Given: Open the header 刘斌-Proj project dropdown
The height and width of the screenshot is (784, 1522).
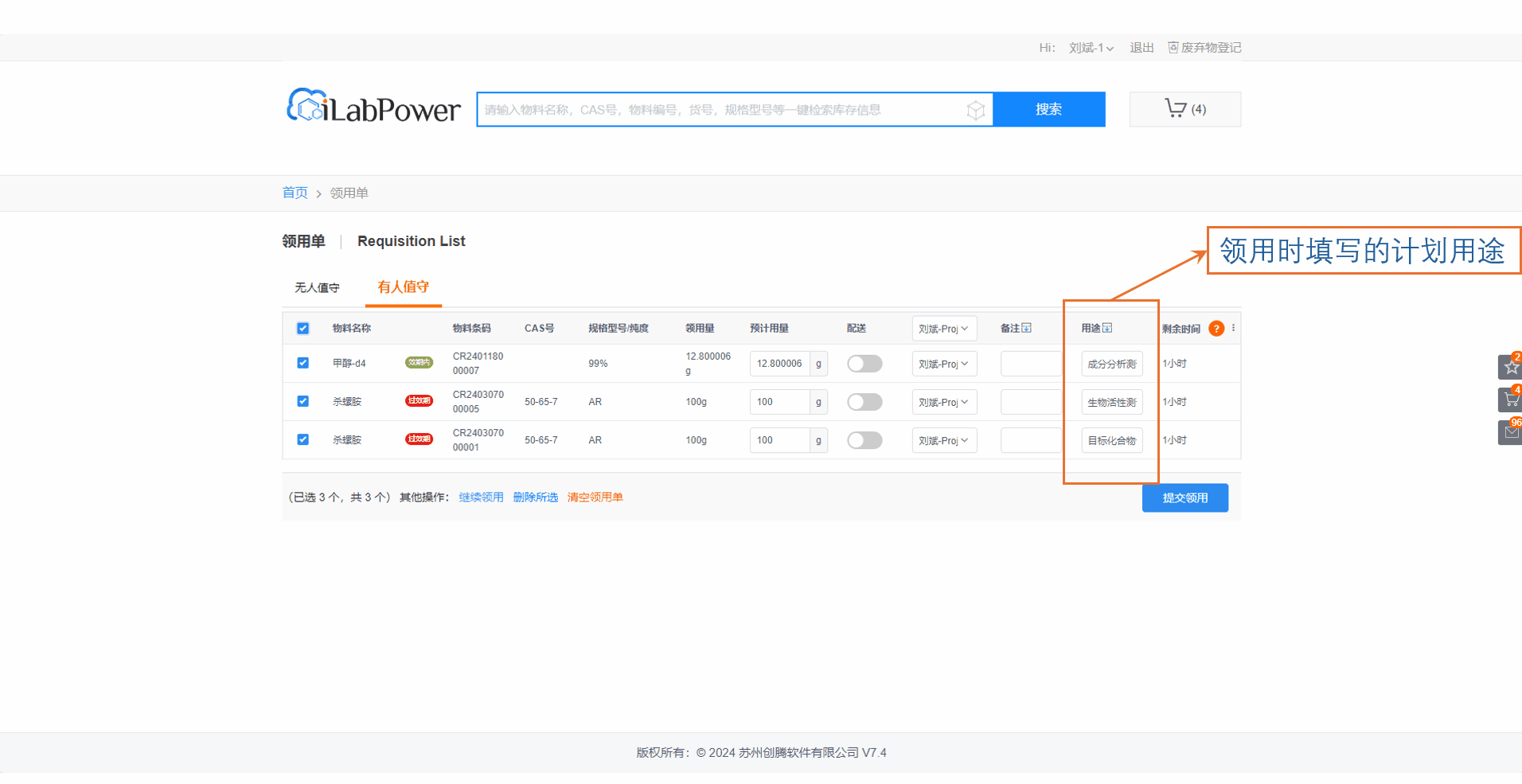Looking at the screenshot, I should tap(943, 329).
